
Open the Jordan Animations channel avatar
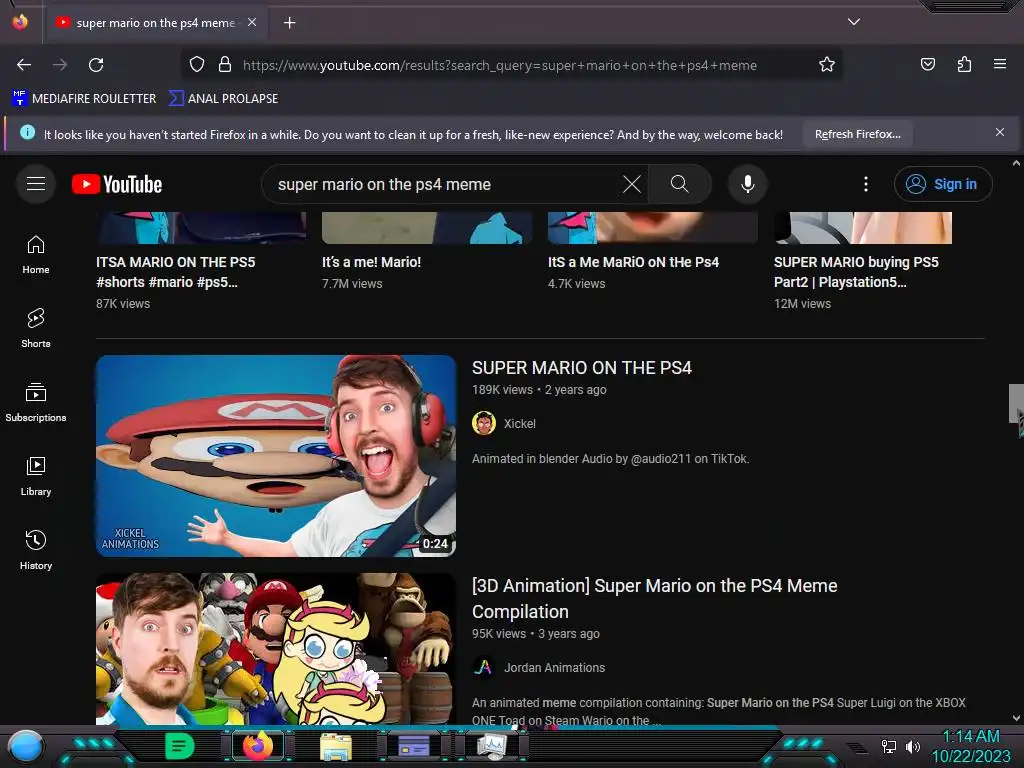pos(483,667)
